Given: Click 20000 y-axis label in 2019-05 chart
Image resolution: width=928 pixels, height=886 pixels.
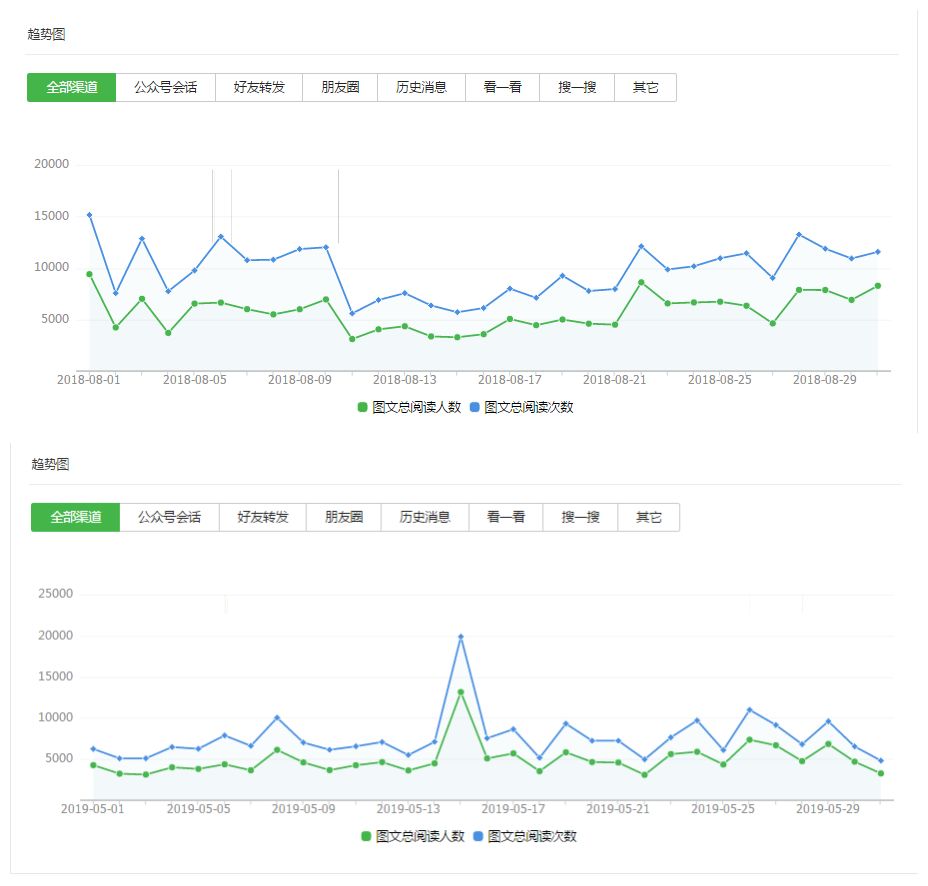Looking at the screenshot, I should (x=56, y=636).
